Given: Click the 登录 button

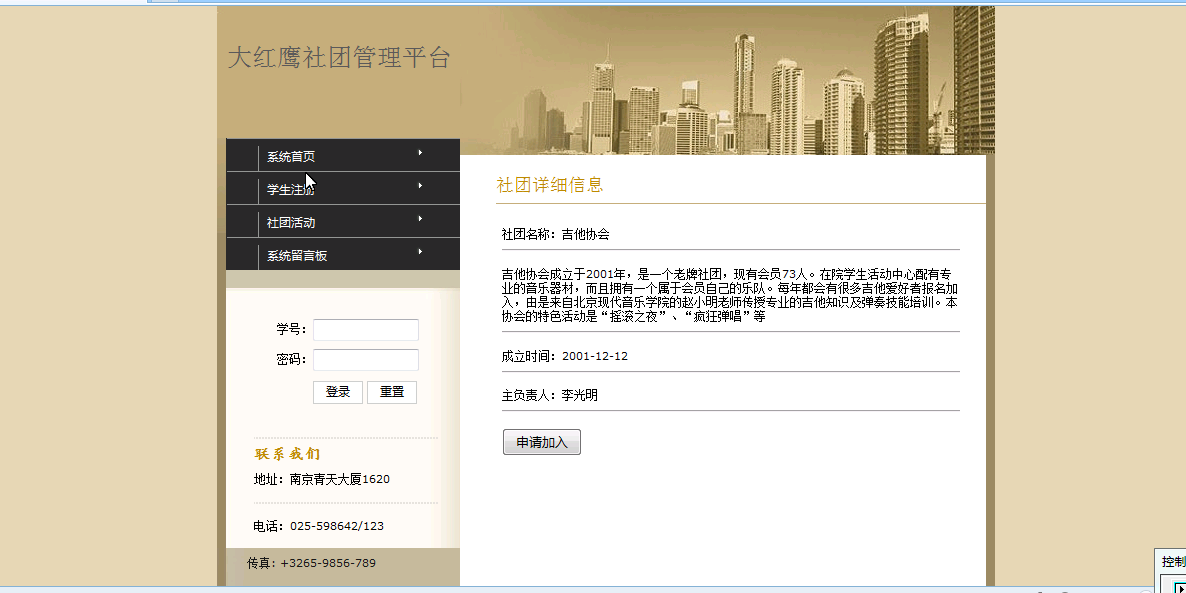Looking at the screenshot, I should (x=338, y=392).
